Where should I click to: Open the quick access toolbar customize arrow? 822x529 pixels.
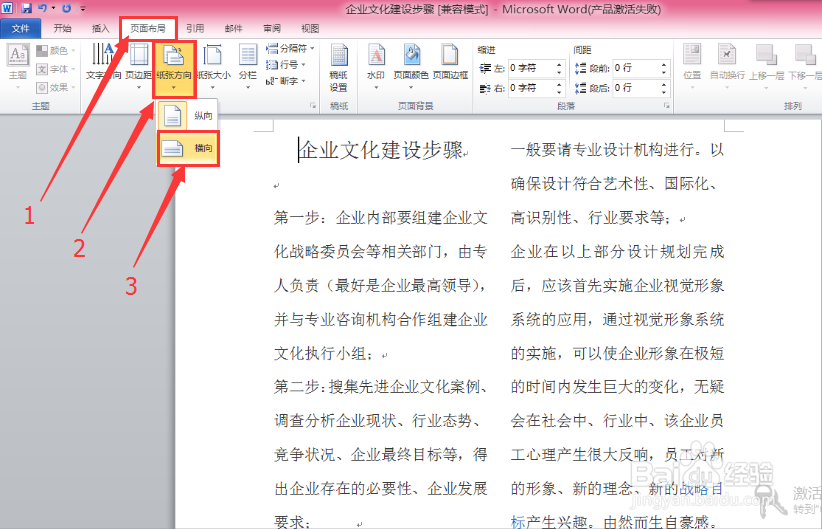click(82, 8)
